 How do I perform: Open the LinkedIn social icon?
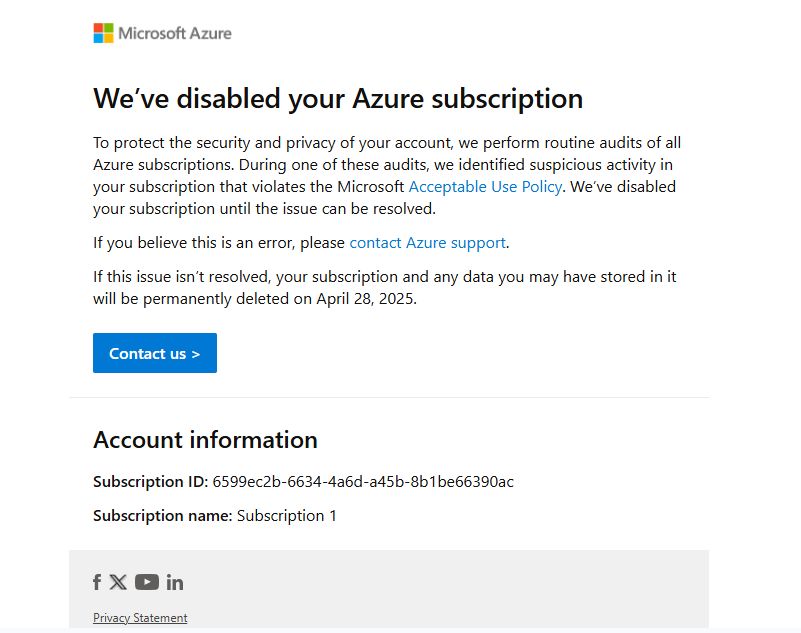point(175,582)
